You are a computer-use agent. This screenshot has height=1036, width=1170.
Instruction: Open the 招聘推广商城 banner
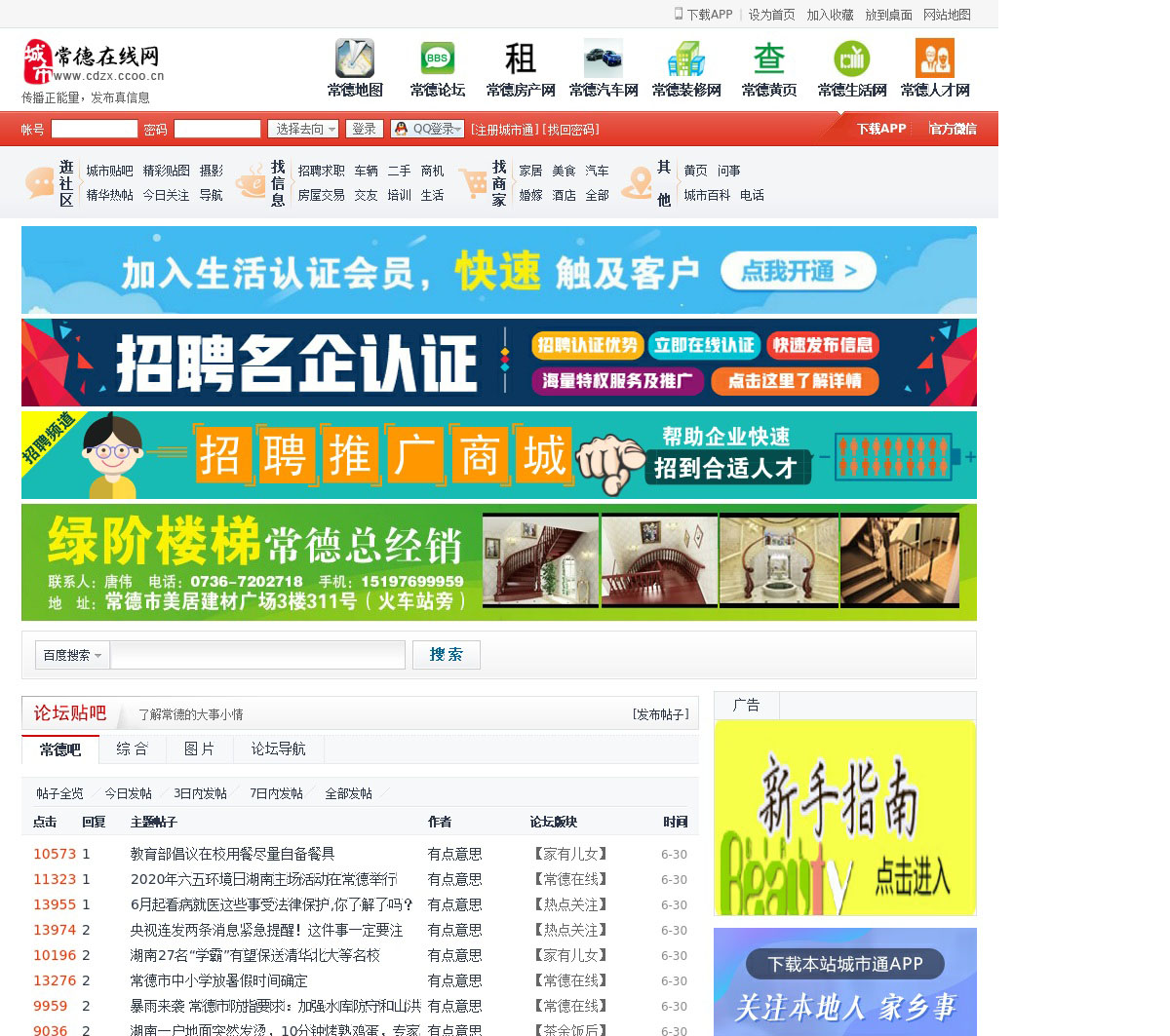(x=499, y=455)
